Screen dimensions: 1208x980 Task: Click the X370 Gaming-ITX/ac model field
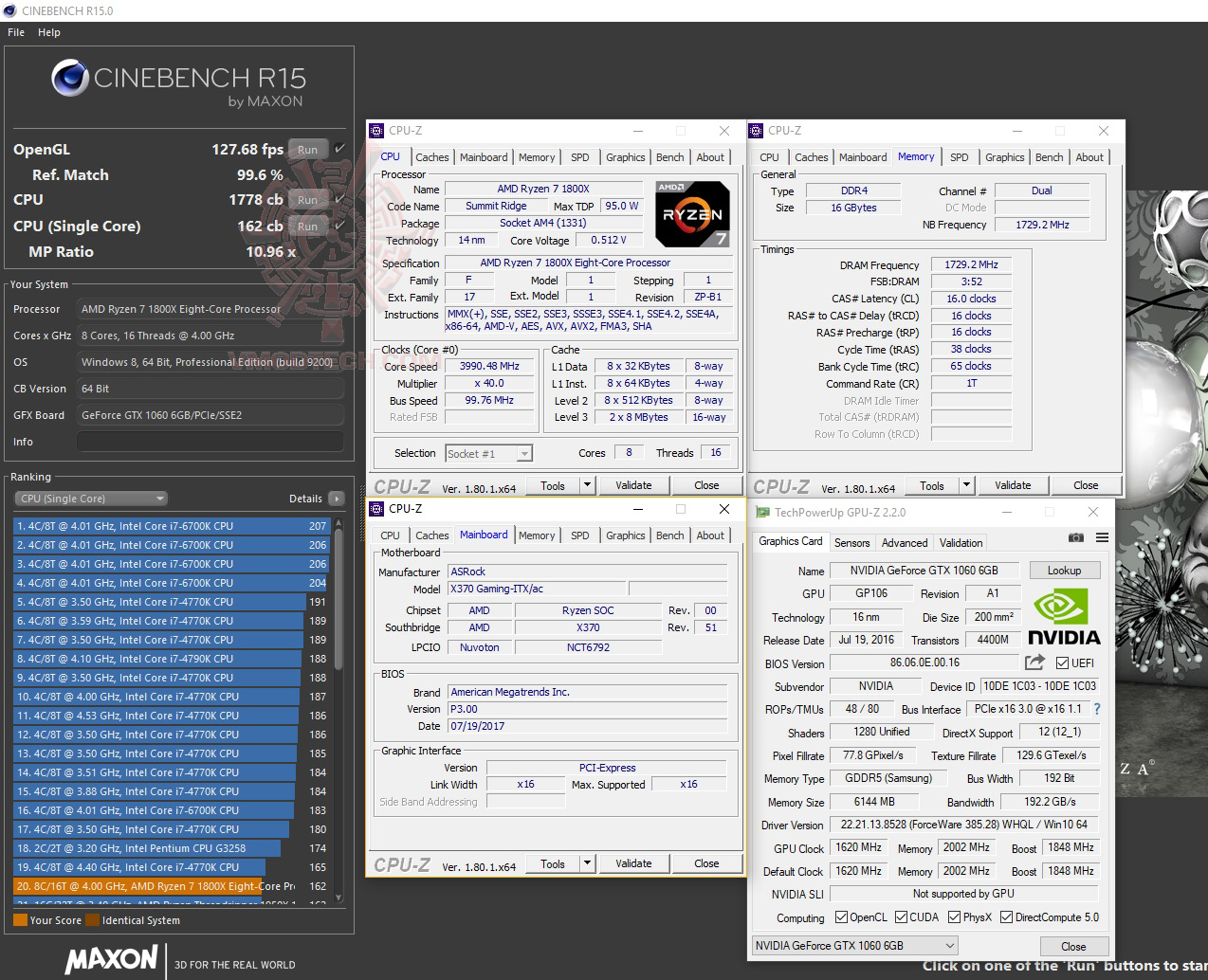(x=536, y=589)
